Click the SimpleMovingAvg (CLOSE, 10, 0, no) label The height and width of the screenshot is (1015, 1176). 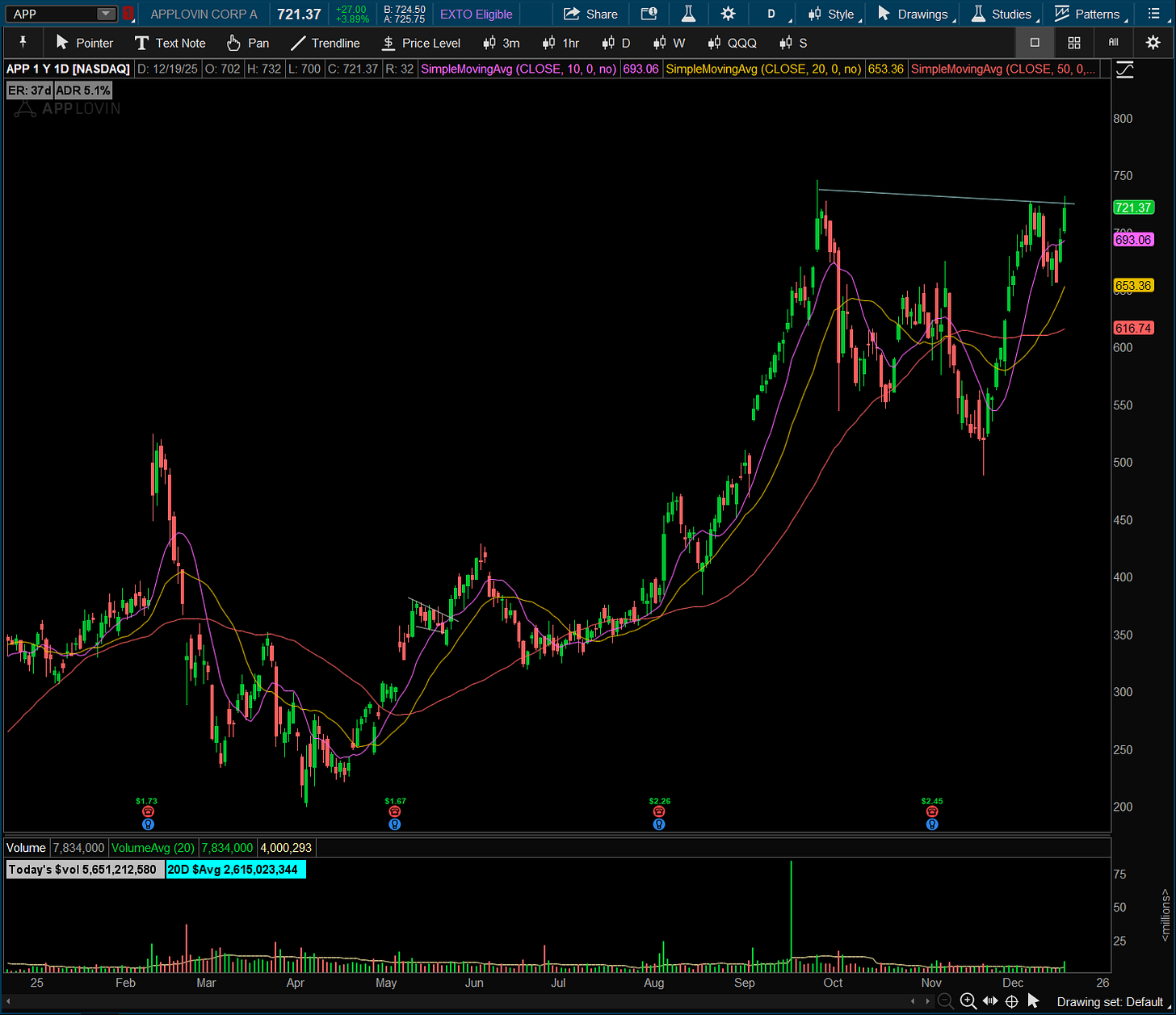pyautogui.click(x=519, y=69)
